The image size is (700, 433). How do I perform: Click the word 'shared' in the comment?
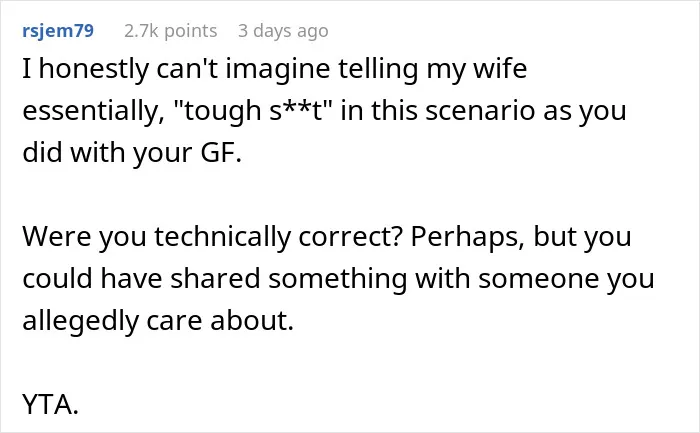tap(215, 279)
